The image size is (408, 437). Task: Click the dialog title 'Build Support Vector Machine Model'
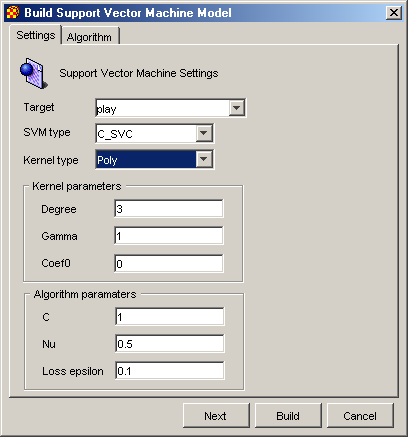(x=128, y=13)
